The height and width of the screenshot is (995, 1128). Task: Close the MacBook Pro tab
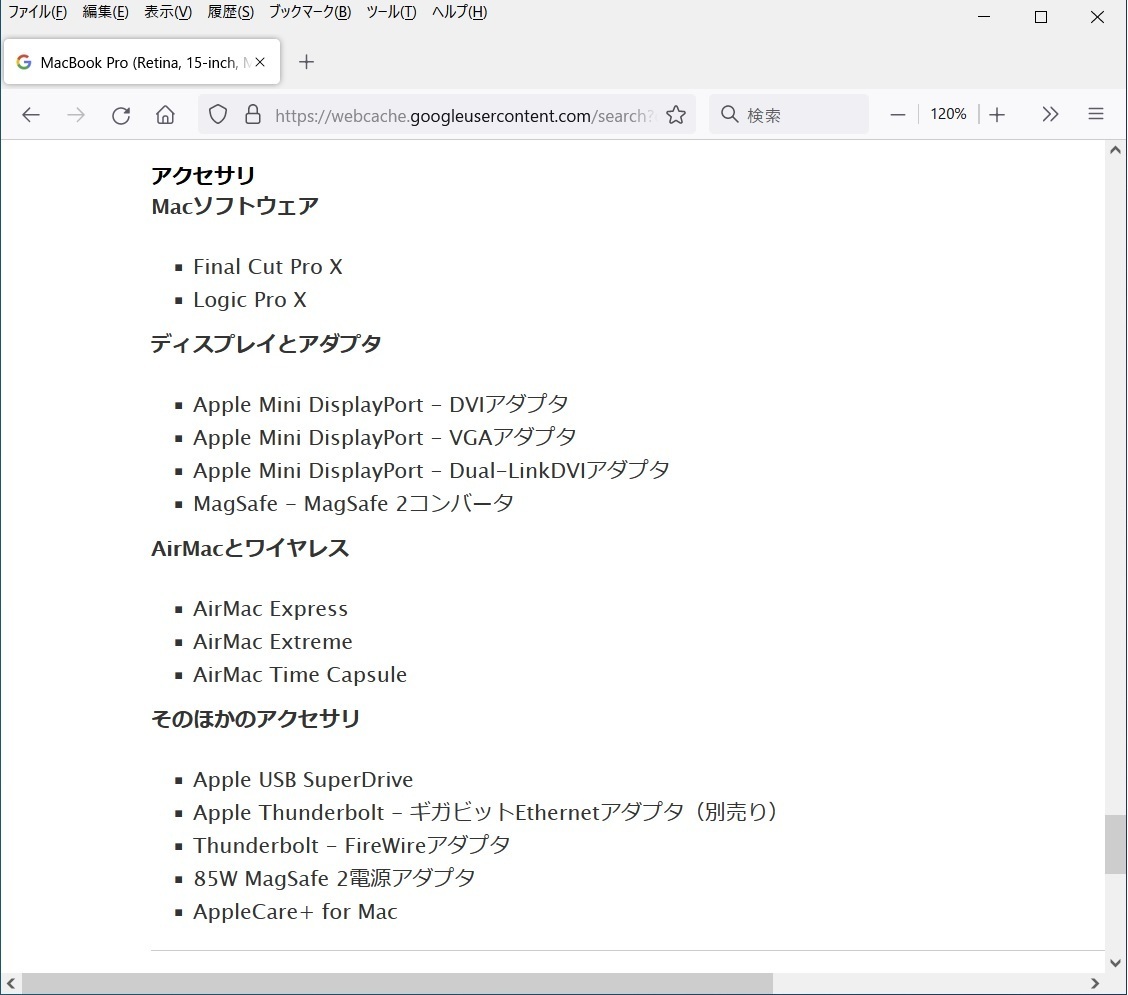coord(260,62)
